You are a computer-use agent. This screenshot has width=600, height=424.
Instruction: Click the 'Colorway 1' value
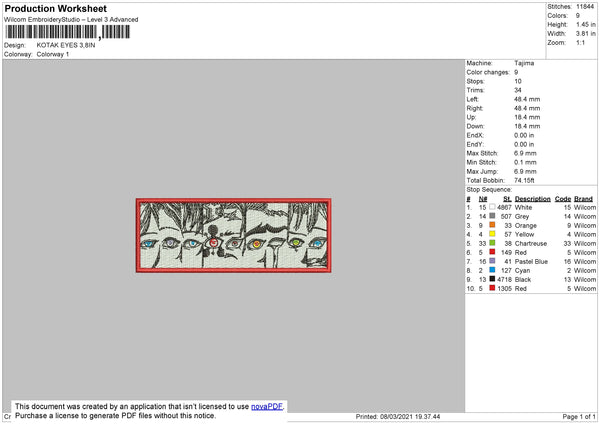pos(53,54)
